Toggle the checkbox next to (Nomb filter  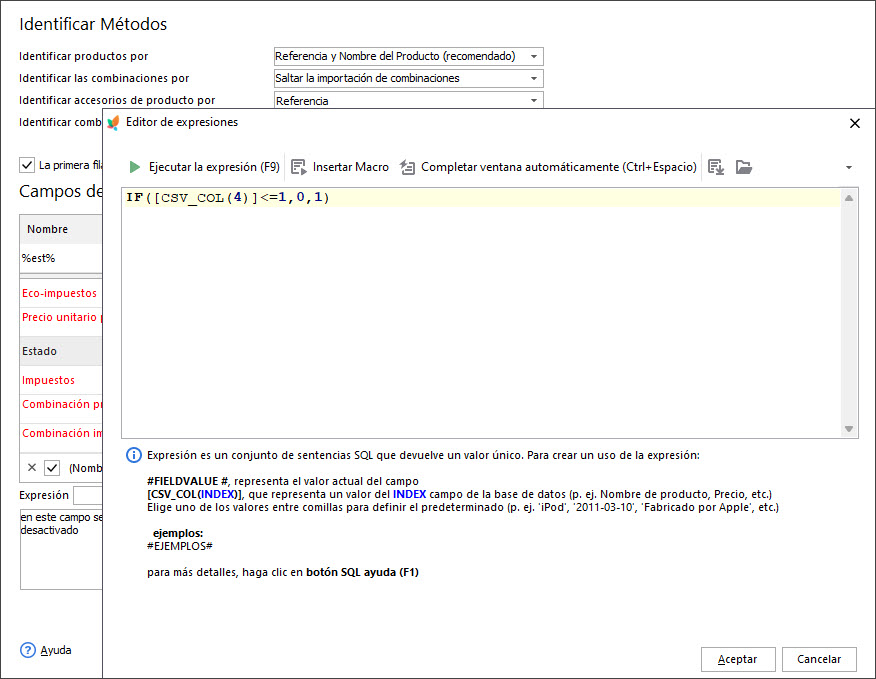pos(52,468)
